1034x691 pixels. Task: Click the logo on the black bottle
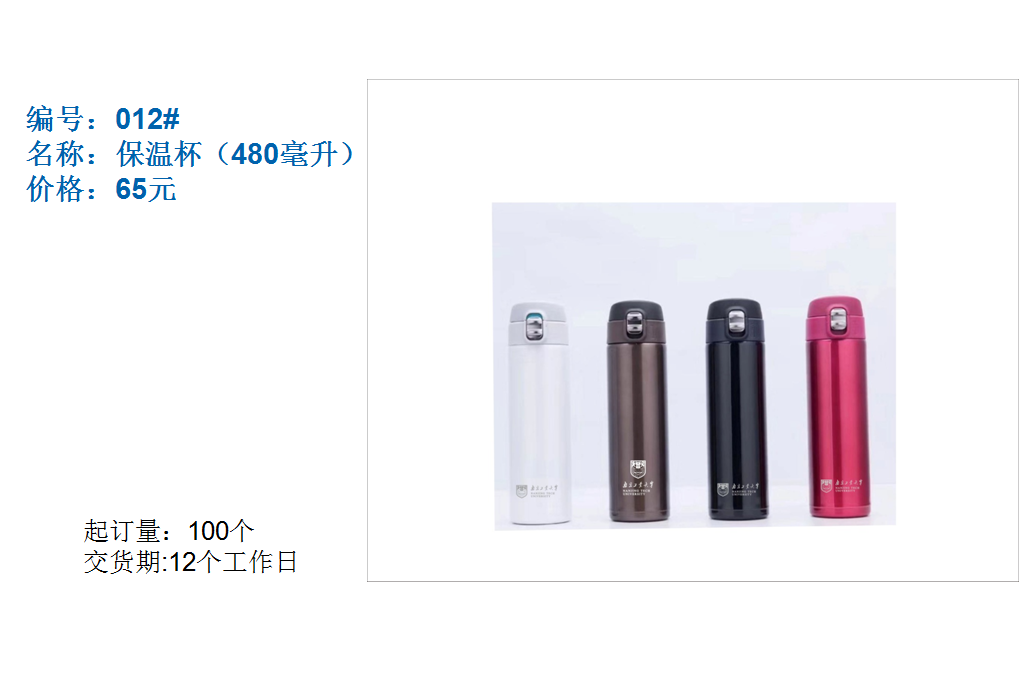click(x=737, y=489)
